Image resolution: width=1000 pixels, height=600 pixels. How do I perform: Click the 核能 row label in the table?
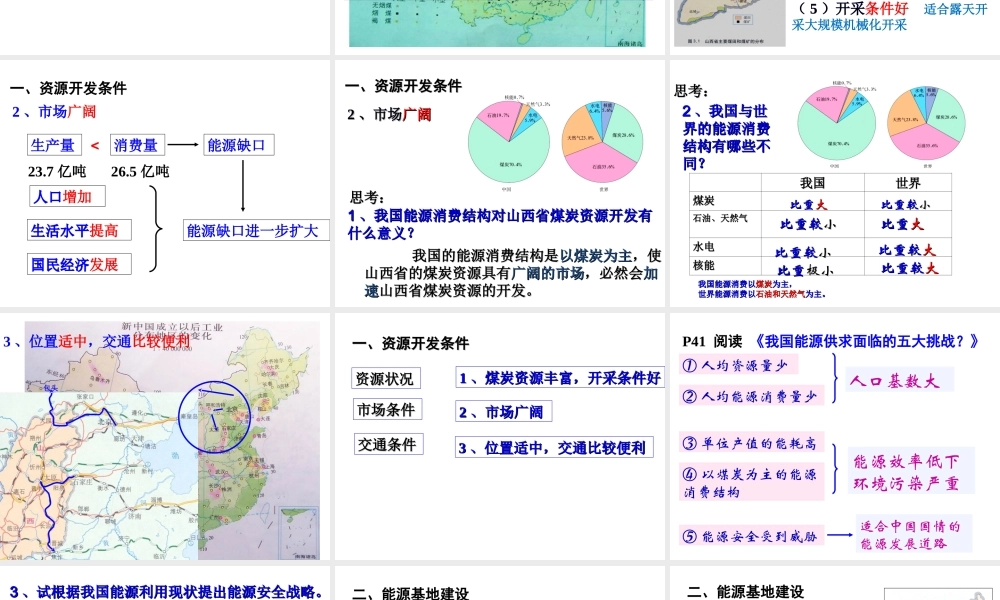click(x=704, y=266)
